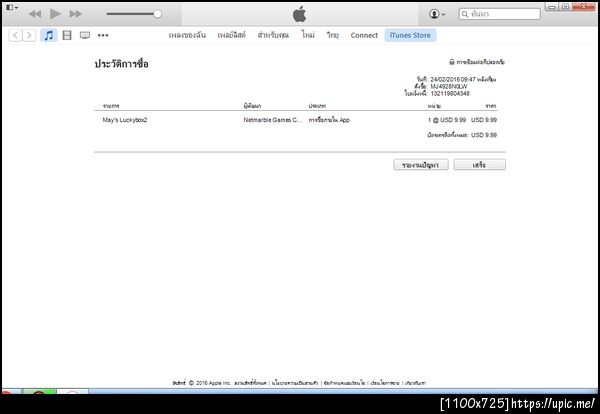This screenshot has height=414, width=600.
Task: Open the mini menu icon at top-left corner
Action: pyautogui.click(x=11, y=7)
